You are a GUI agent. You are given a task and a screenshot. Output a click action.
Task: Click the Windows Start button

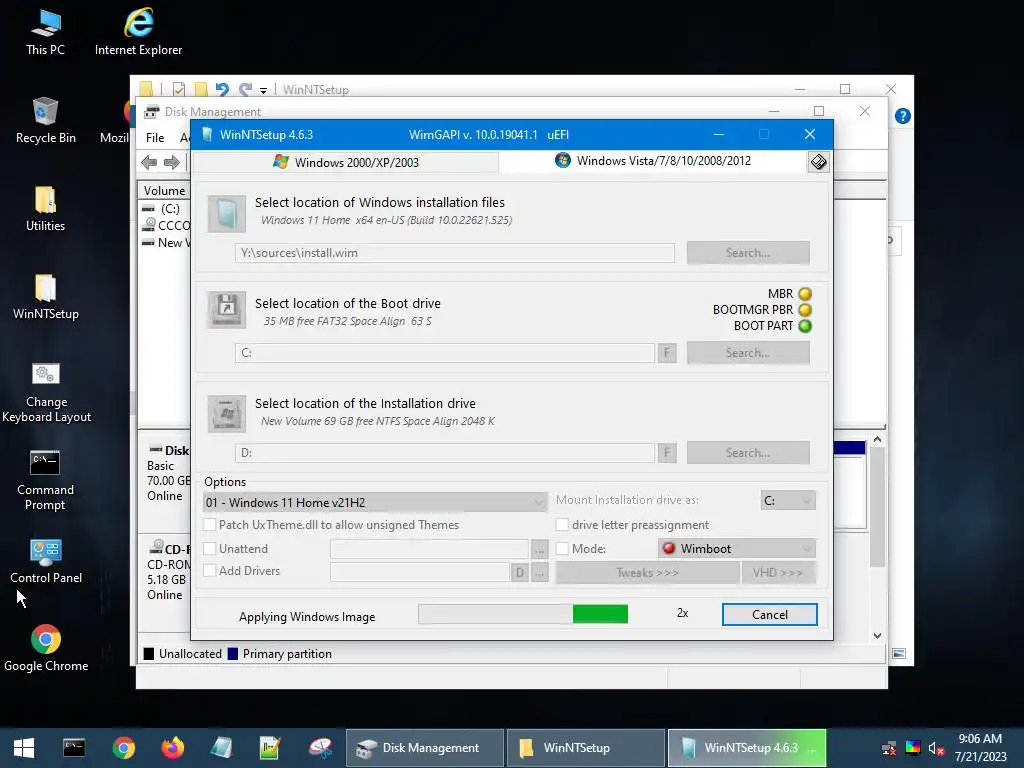(24, 748)
